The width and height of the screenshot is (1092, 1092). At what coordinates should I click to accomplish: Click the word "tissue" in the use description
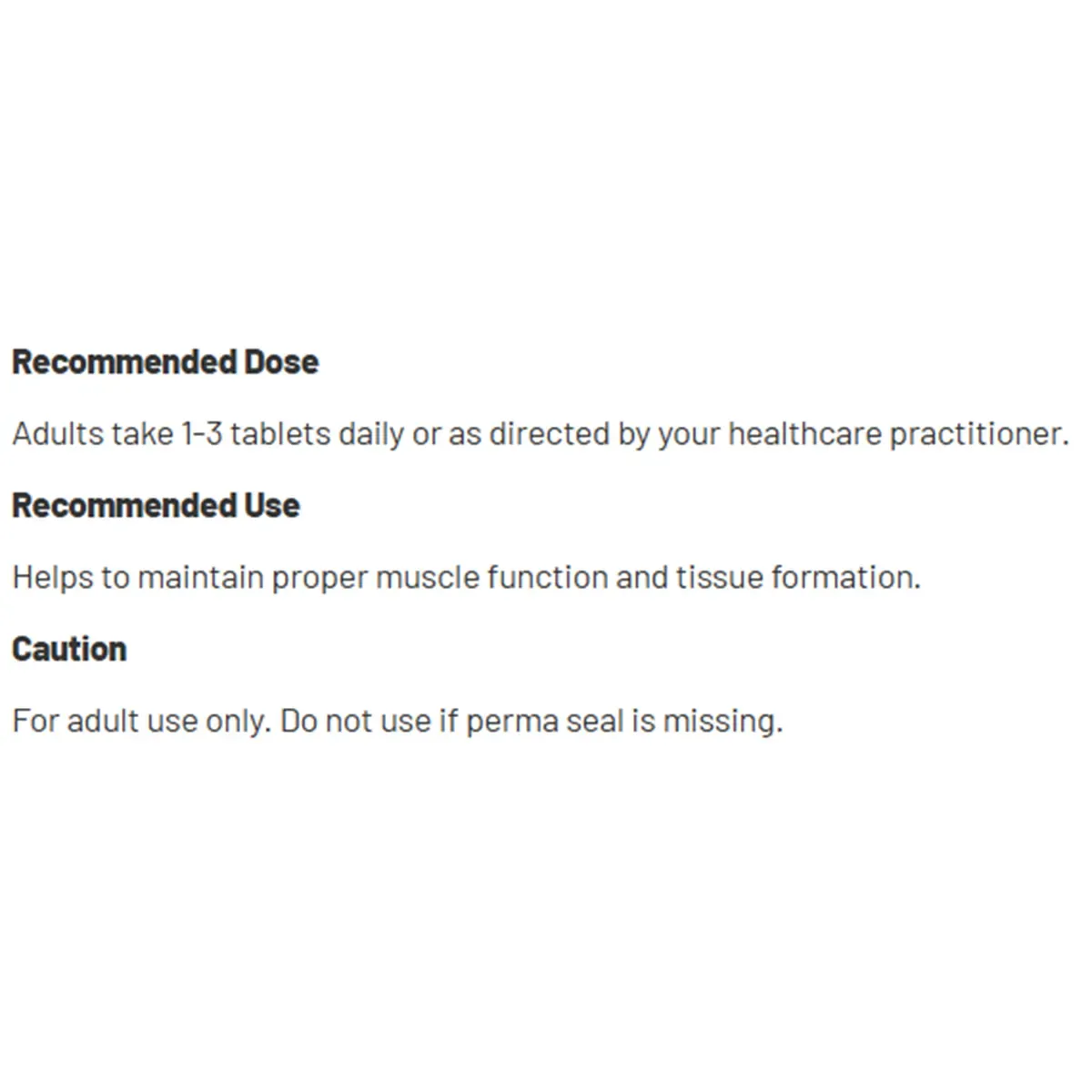pyautogui.click(x=719, y=578)
